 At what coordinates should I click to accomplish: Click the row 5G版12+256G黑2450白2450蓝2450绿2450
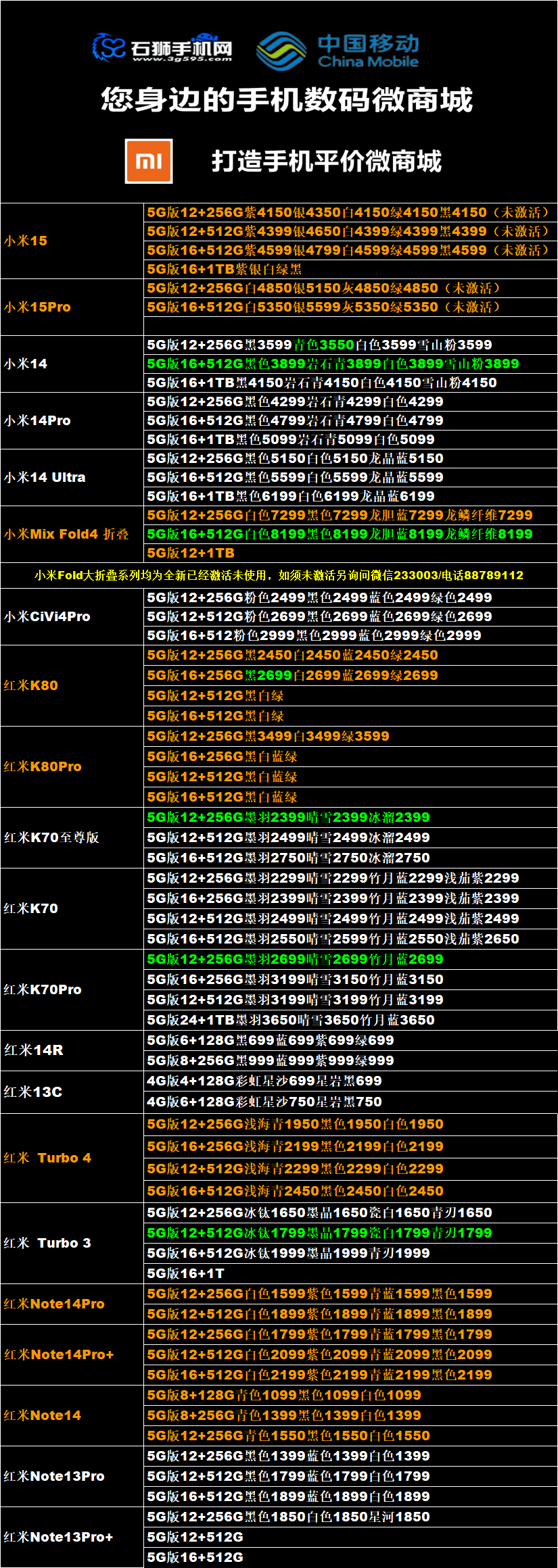pos(350,655)
